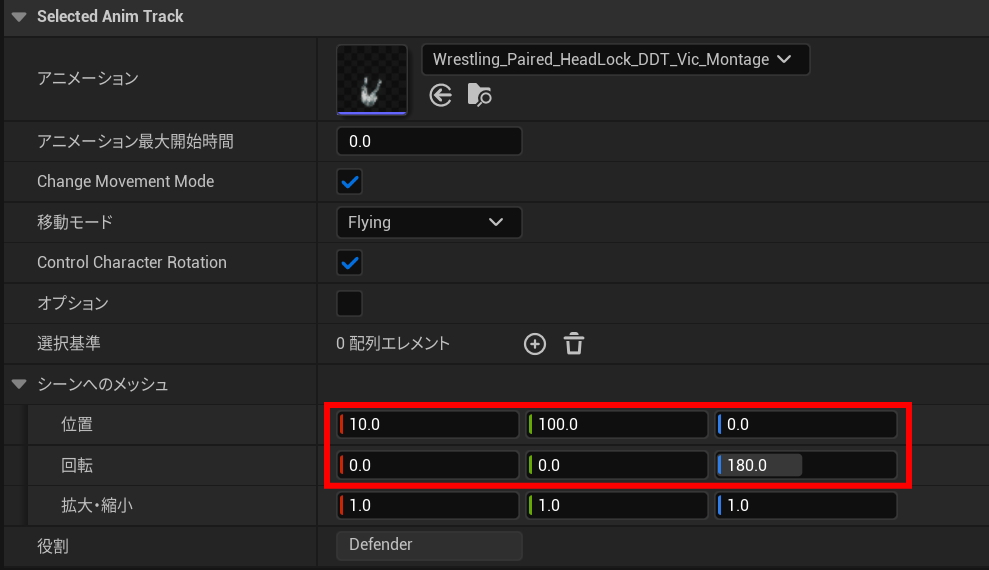This screenshot has height=570, width=989.
Task: Click the use selected asset arrow icon
Action: click(x=441, y=95)
